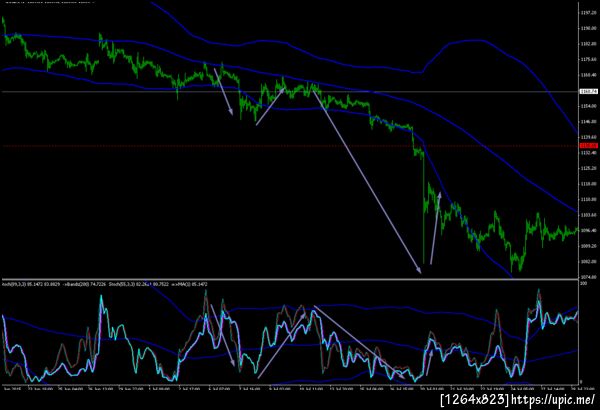Viewport: 600px width, 410px height.
Task: Click the 1110.80 price axis label
Action: [x=589, y=199]
